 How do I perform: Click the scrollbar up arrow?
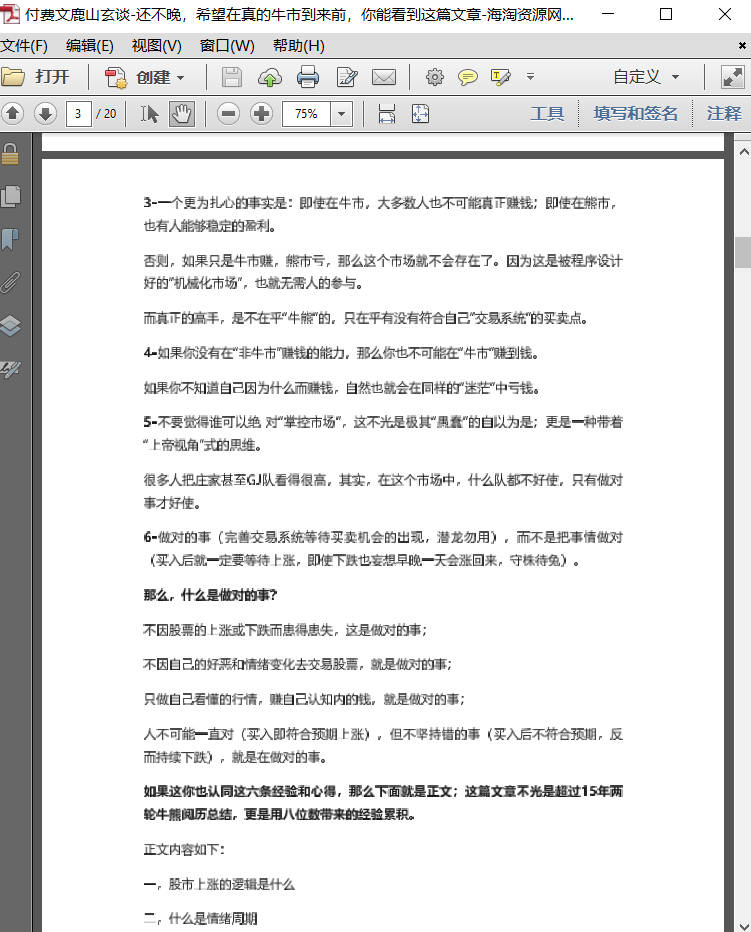[x=743, y=152]
